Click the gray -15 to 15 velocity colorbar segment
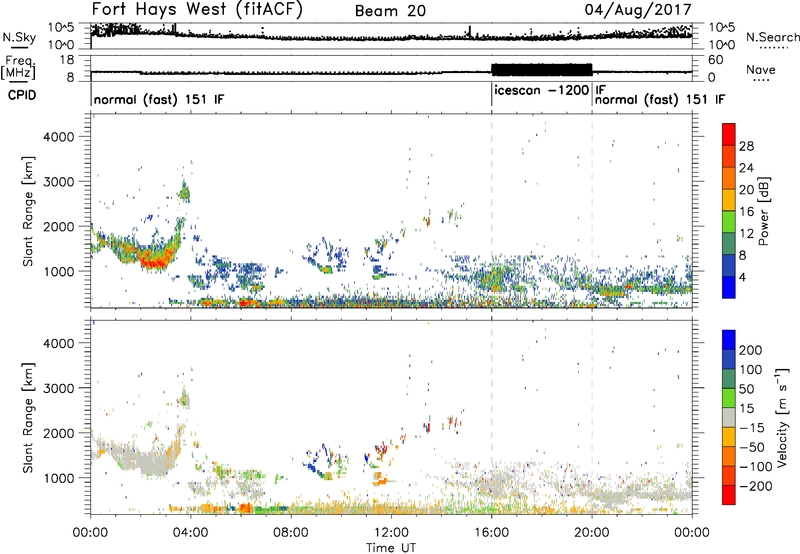 (x=729, y=418)
